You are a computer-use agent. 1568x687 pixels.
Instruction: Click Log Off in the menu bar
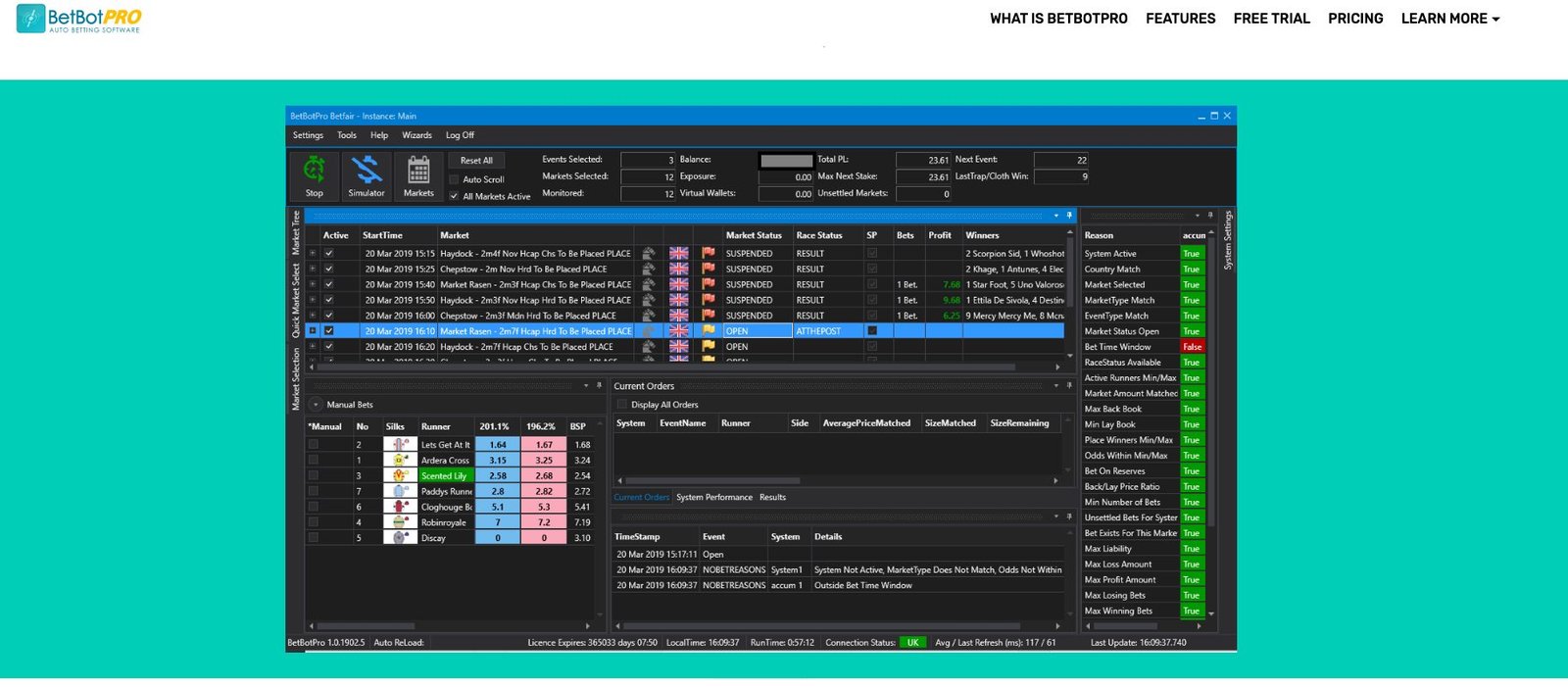(460, 135)
